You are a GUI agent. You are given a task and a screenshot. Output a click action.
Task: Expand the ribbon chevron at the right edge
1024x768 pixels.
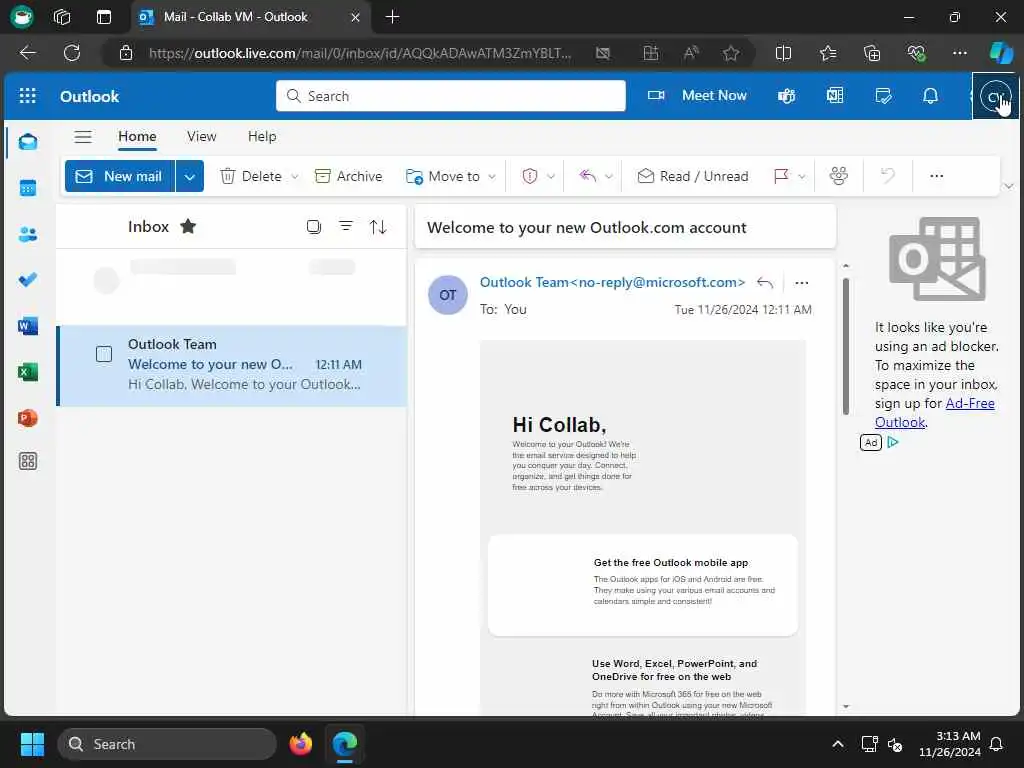coord(1009,186)
